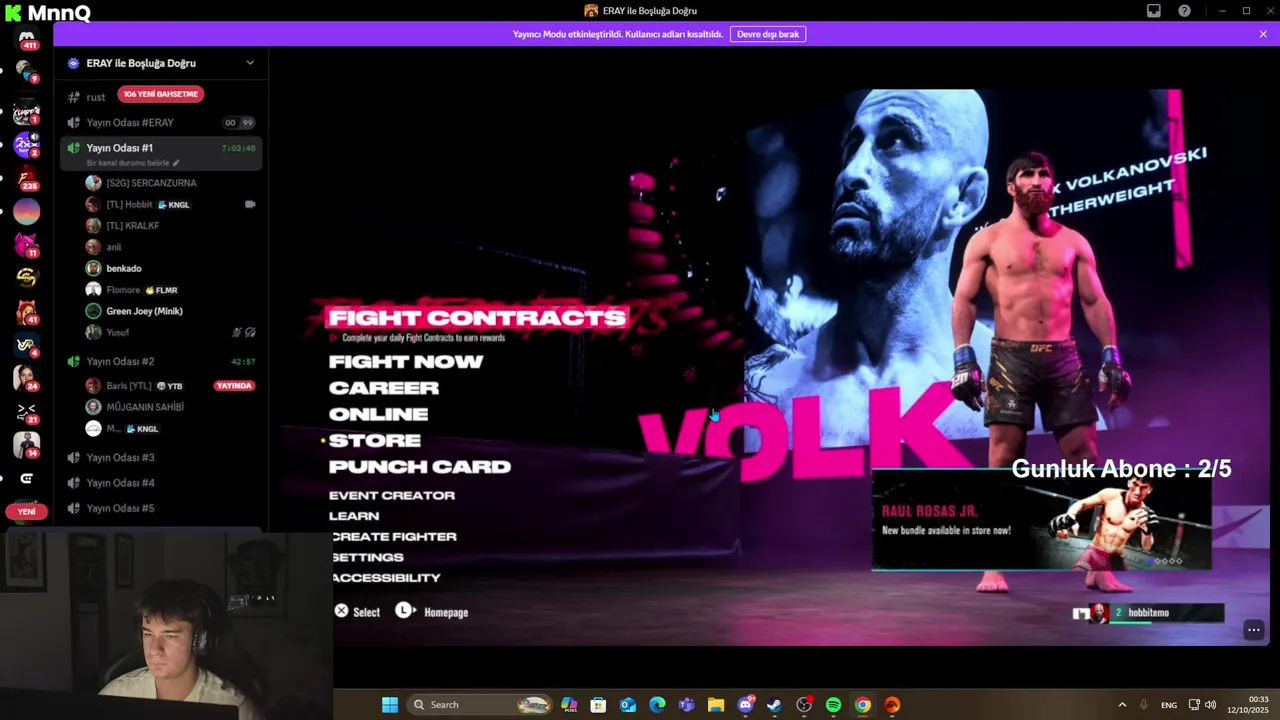Click the Windows taskbar Search box
Image resolution: width=1280 pixels, height=720 pixels.
pos(479,705)
